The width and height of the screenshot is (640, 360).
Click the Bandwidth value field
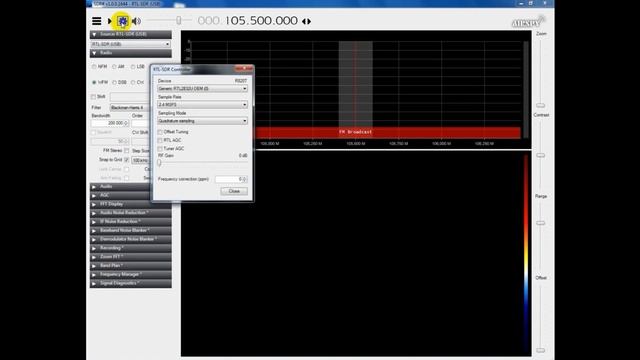tap(110, 123)
